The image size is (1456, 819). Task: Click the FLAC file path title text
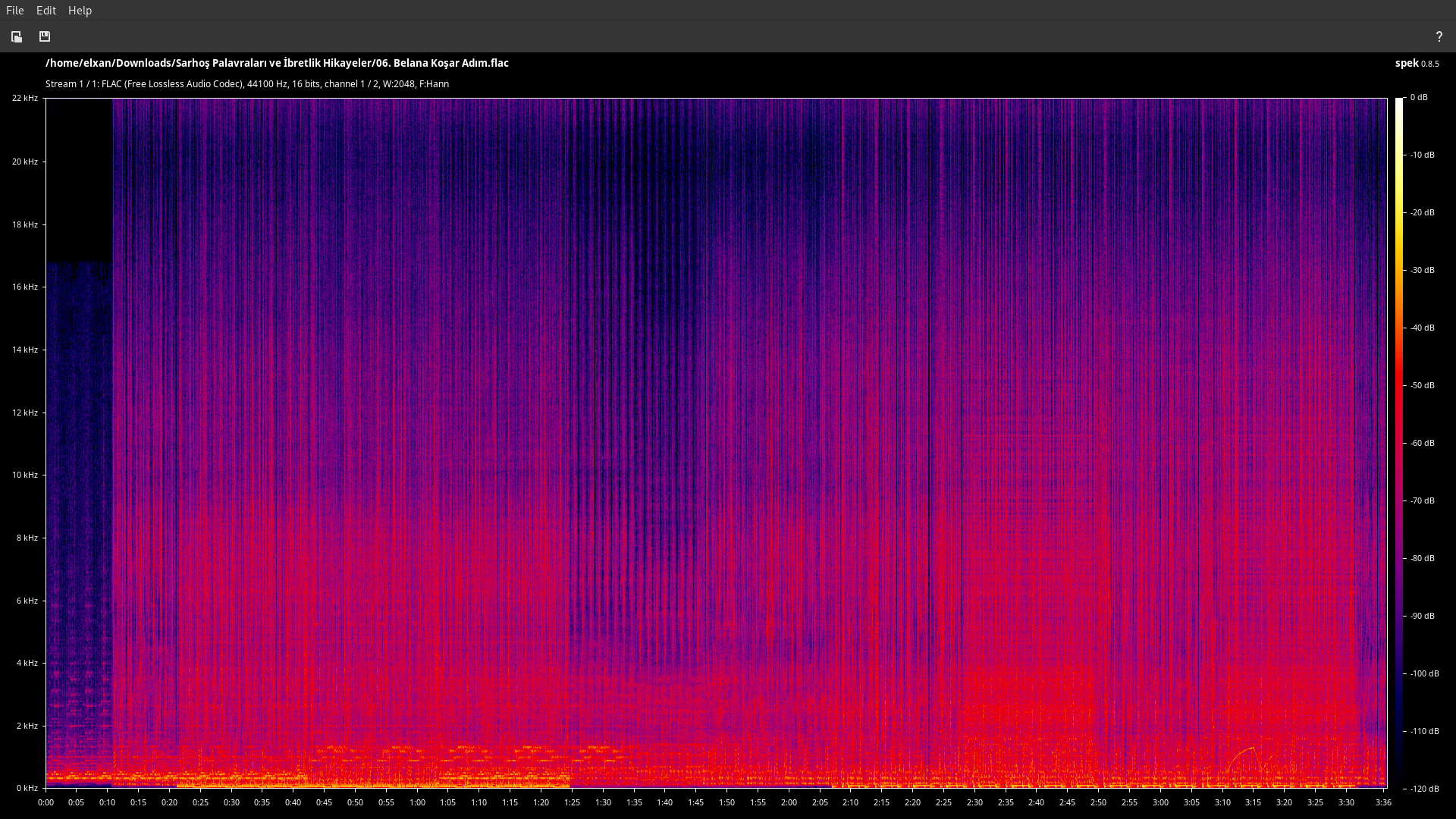coord(277,63)
